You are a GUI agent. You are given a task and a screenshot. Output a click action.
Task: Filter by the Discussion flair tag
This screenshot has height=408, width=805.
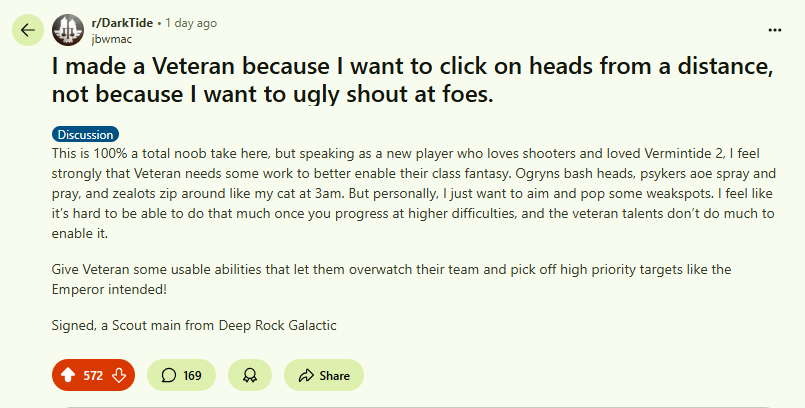[x=85, y=134]
